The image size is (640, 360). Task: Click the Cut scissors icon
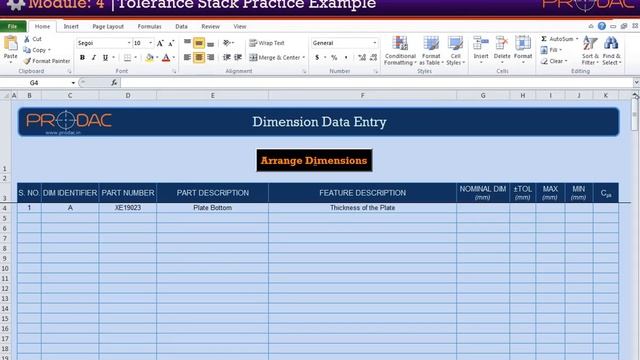[27, 39]
